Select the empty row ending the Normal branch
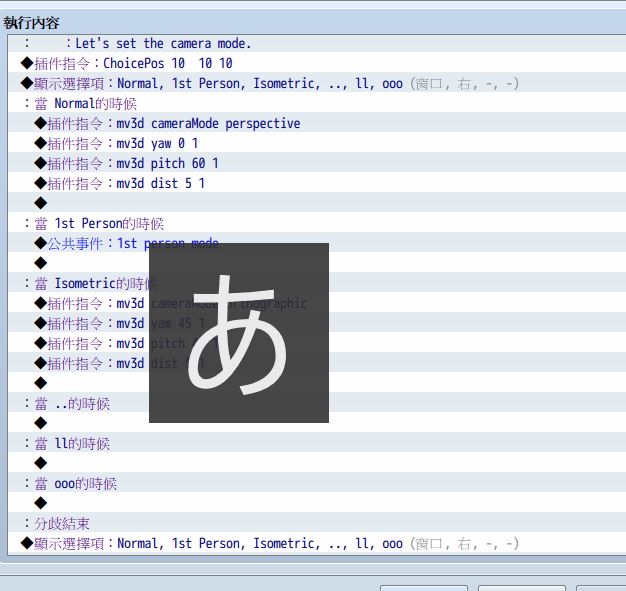This screenshot has width=626, height=591. click(x=317, y=203)
